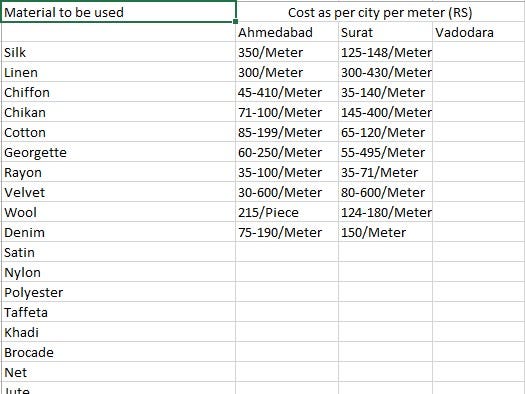The image size is (525, 394).
Task: Click the Wool material cell
Action: [x=119, y=212]
